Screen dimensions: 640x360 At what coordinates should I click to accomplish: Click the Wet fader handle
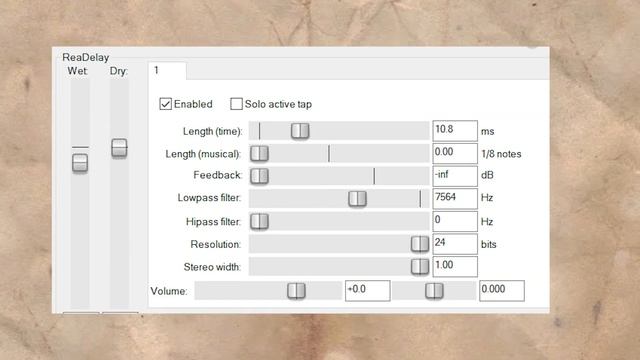pos(80,163)
